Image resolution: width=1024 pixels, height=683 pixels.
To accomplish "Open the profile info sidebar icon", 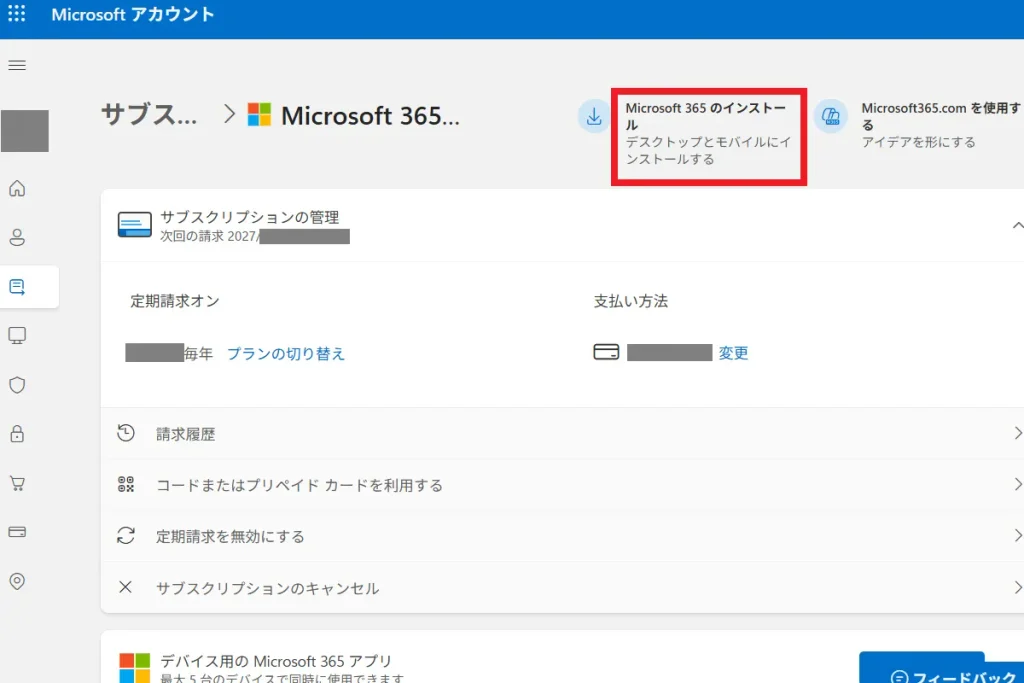I will pos(17,237).
